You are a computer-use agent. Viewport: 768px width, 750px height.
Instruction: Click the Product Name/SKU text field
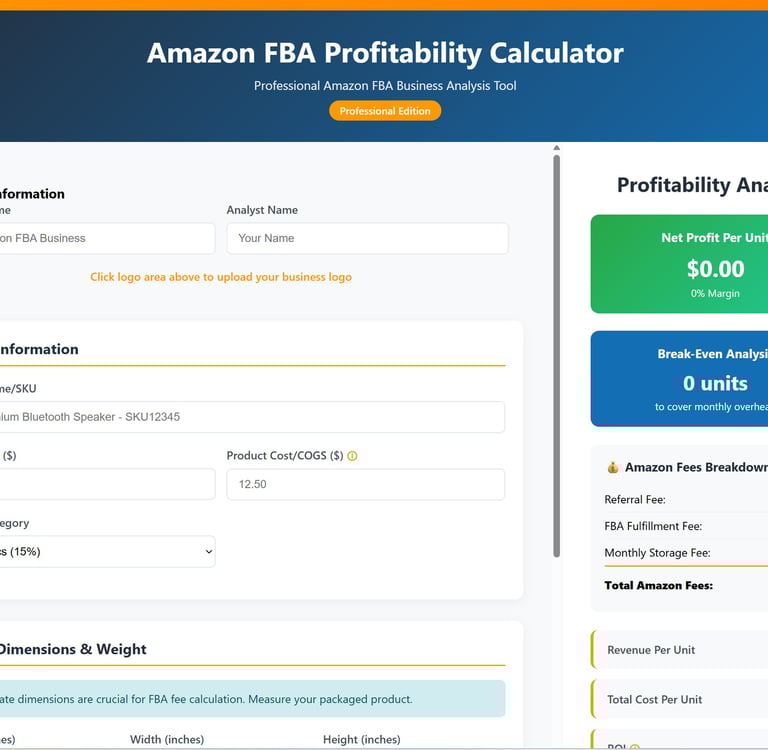pyautogui.click(x=250, y=417)
